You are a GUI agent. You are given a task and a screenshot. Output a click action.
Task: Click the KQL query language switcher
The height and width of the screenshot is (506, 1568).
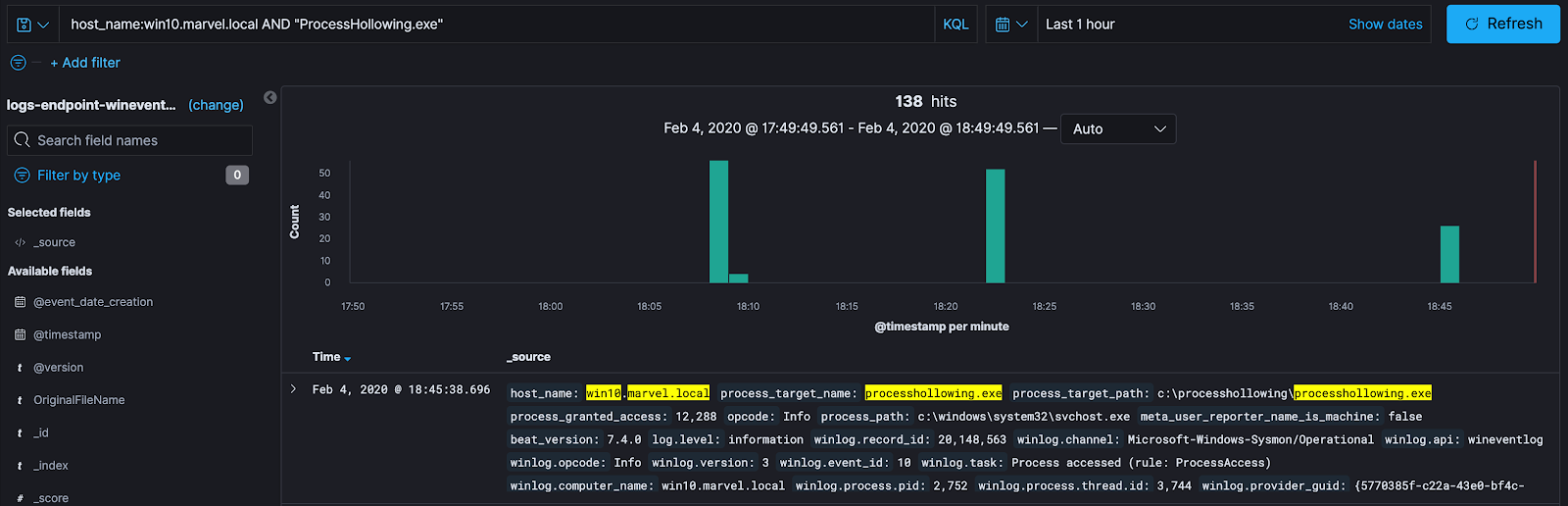coord(955,25)
